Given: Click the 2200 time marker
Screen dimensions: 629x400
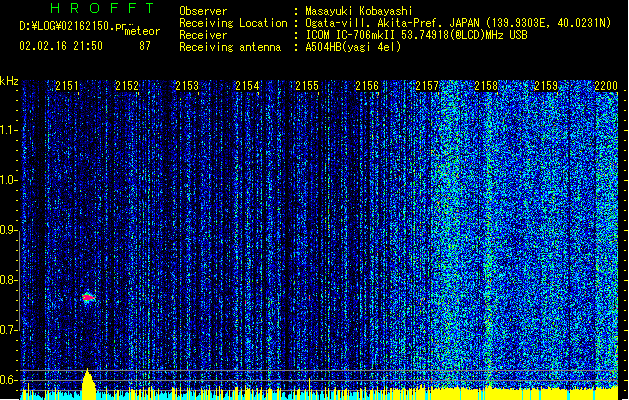Looking at the screenshot, I should [x=606, y=86].
